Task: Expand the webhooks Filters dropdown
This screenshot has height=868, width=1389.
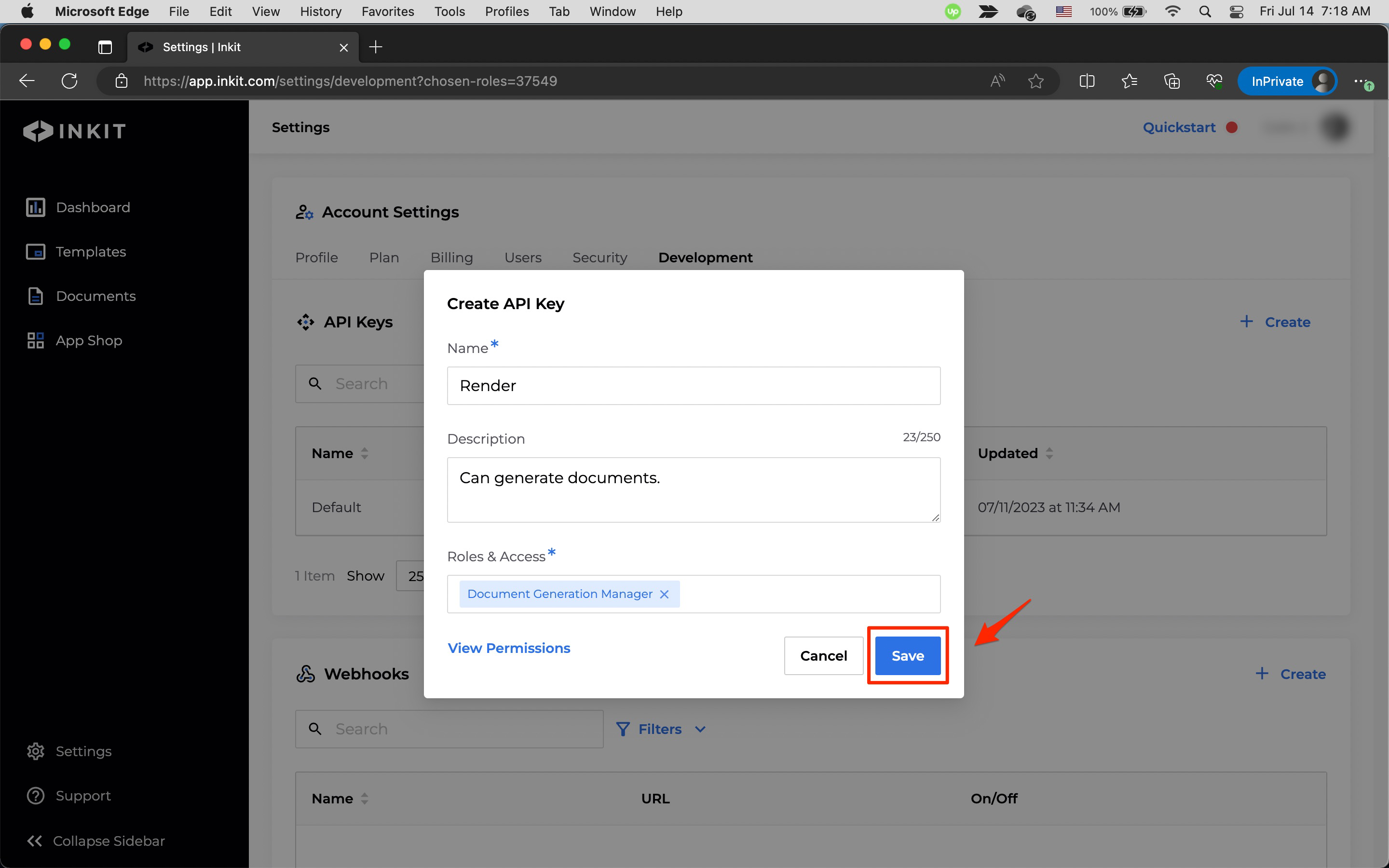Action: pos(661,729)
